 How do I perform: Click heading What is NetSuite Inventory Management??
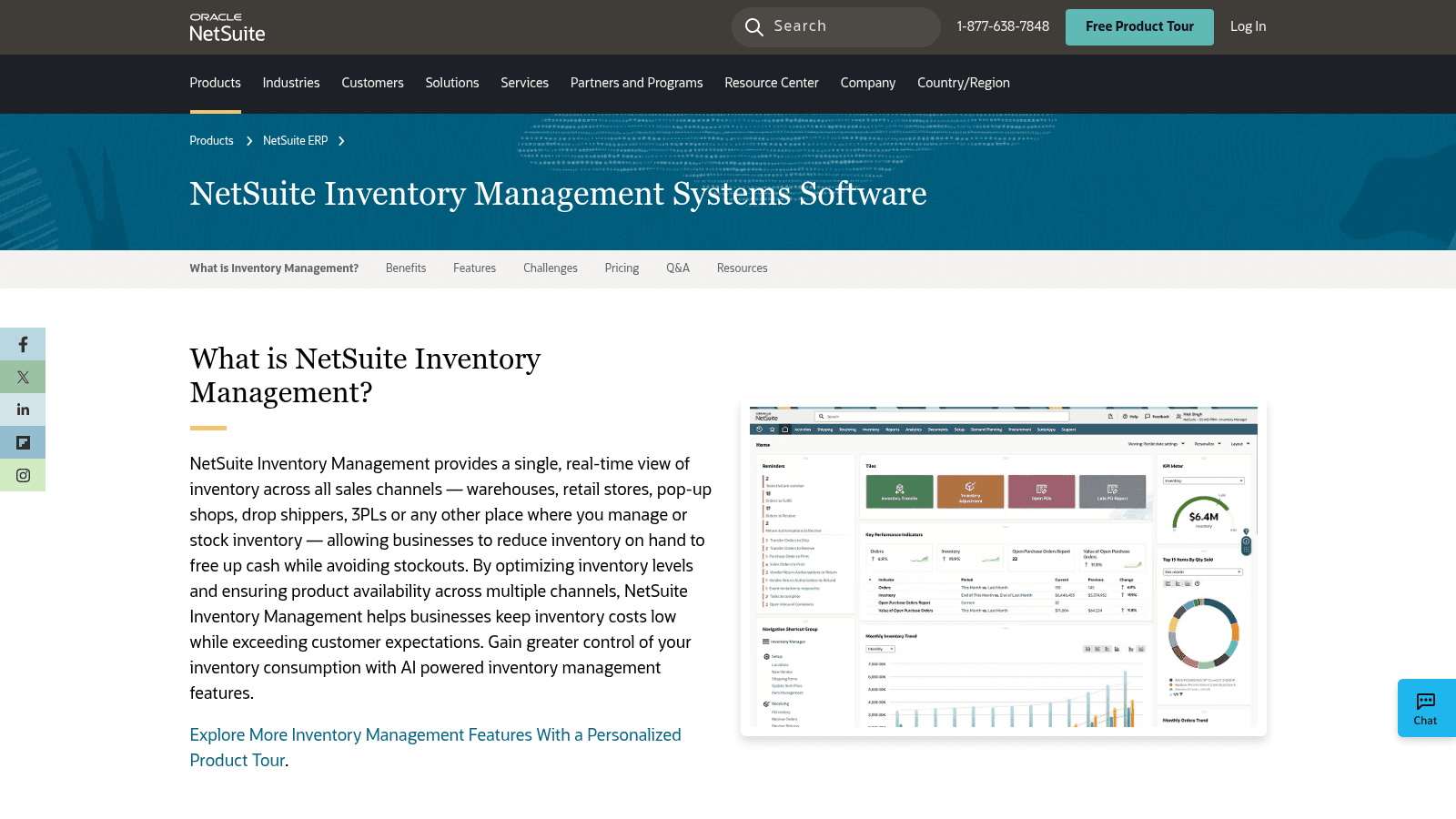365,375
